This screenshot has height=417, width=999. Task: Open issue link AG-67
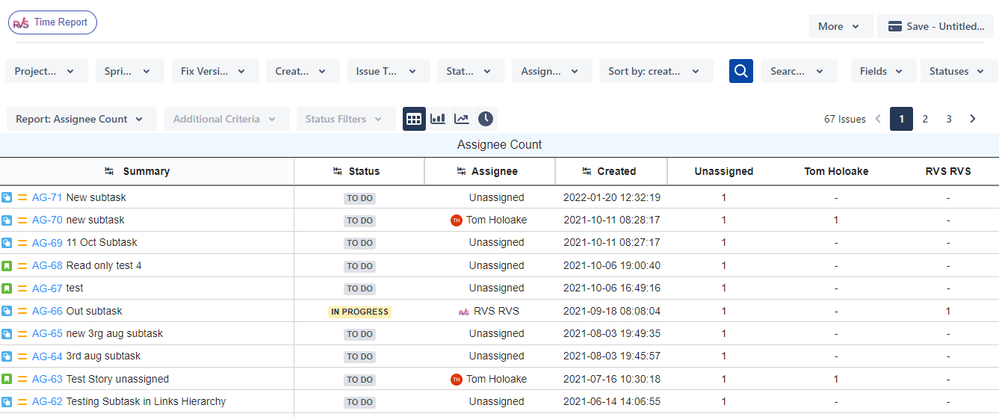[47, 288]
